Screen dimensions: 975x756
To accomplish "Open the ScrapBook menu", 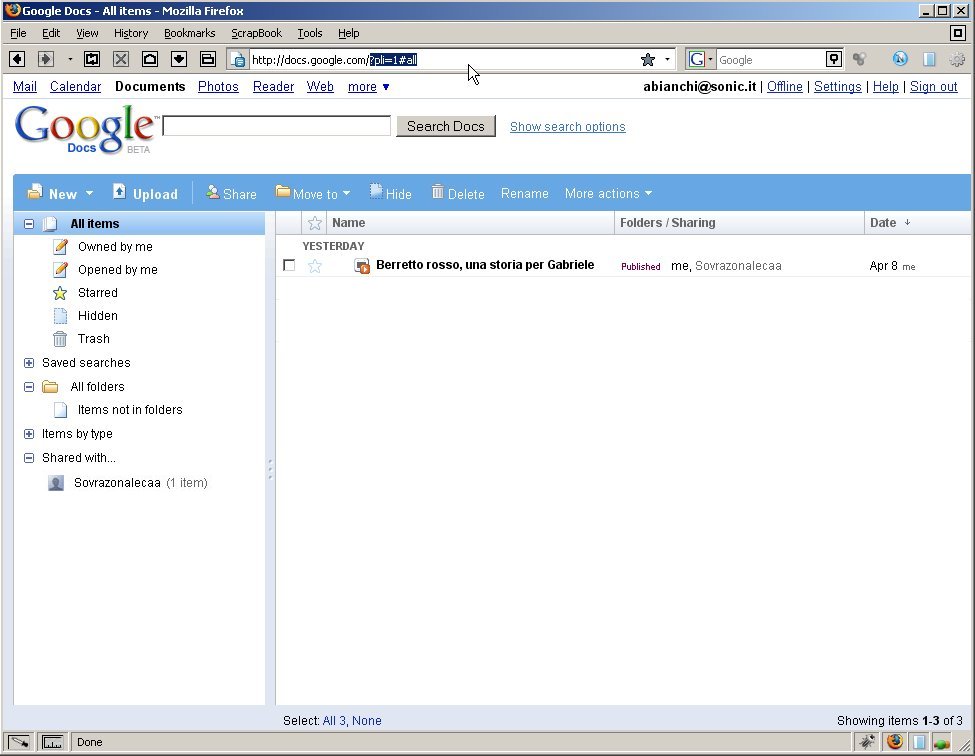I will point(256,33).
